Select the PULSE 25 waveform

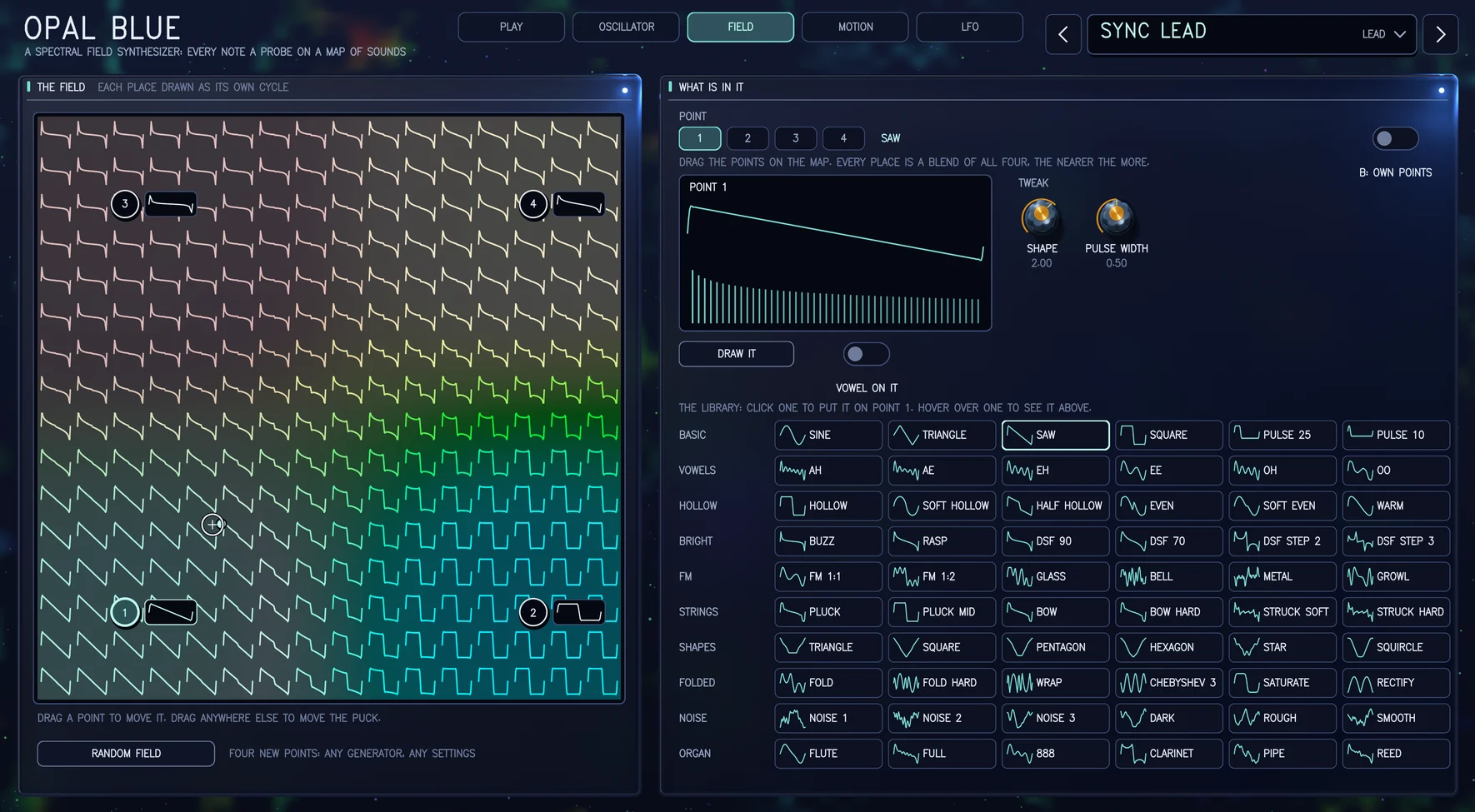pyautogui.click(x=1282, y=435)
